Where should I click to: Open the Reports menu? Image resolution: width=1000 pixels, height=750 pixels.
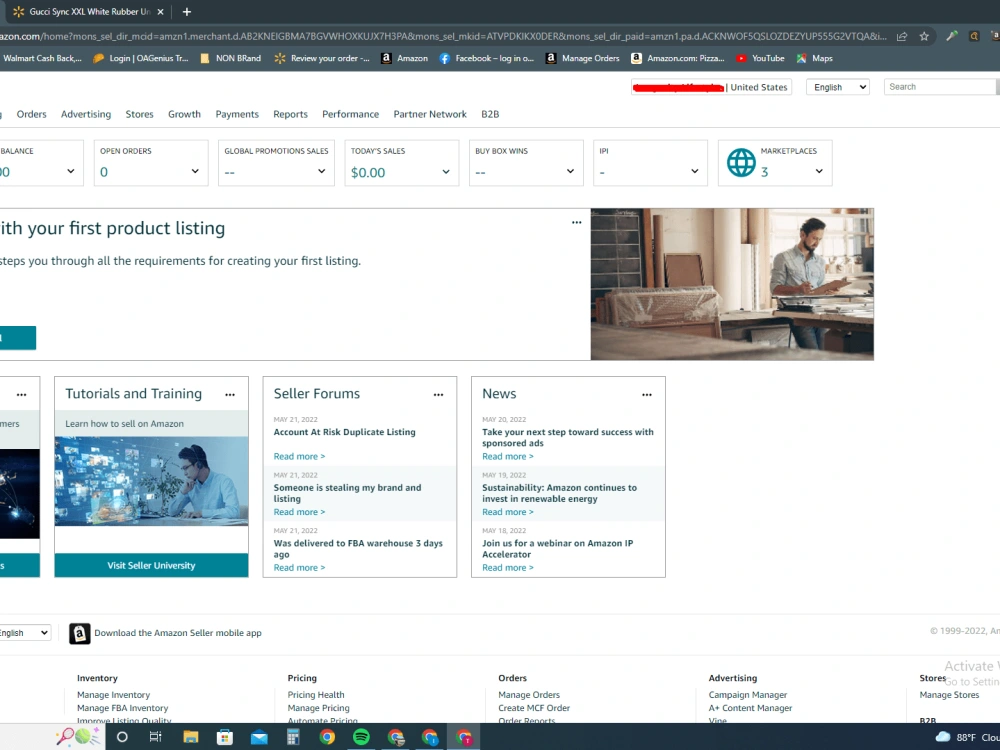(x=290, y=114)
